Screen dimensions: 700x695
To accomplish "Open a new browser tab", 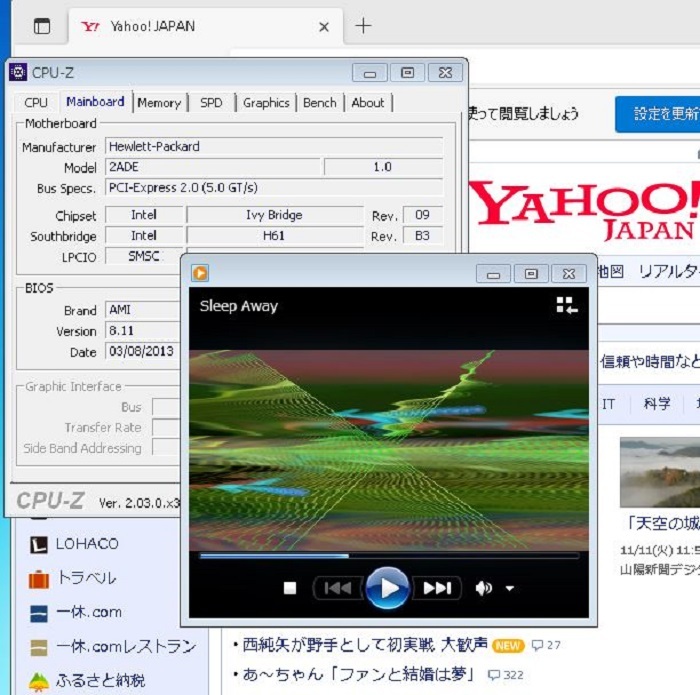I will (x=363, y=26).
